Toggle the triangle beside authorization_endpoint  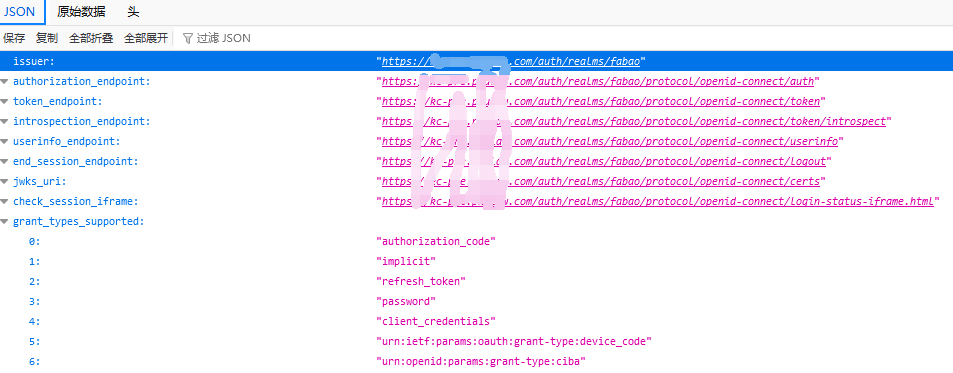[5, 81]
